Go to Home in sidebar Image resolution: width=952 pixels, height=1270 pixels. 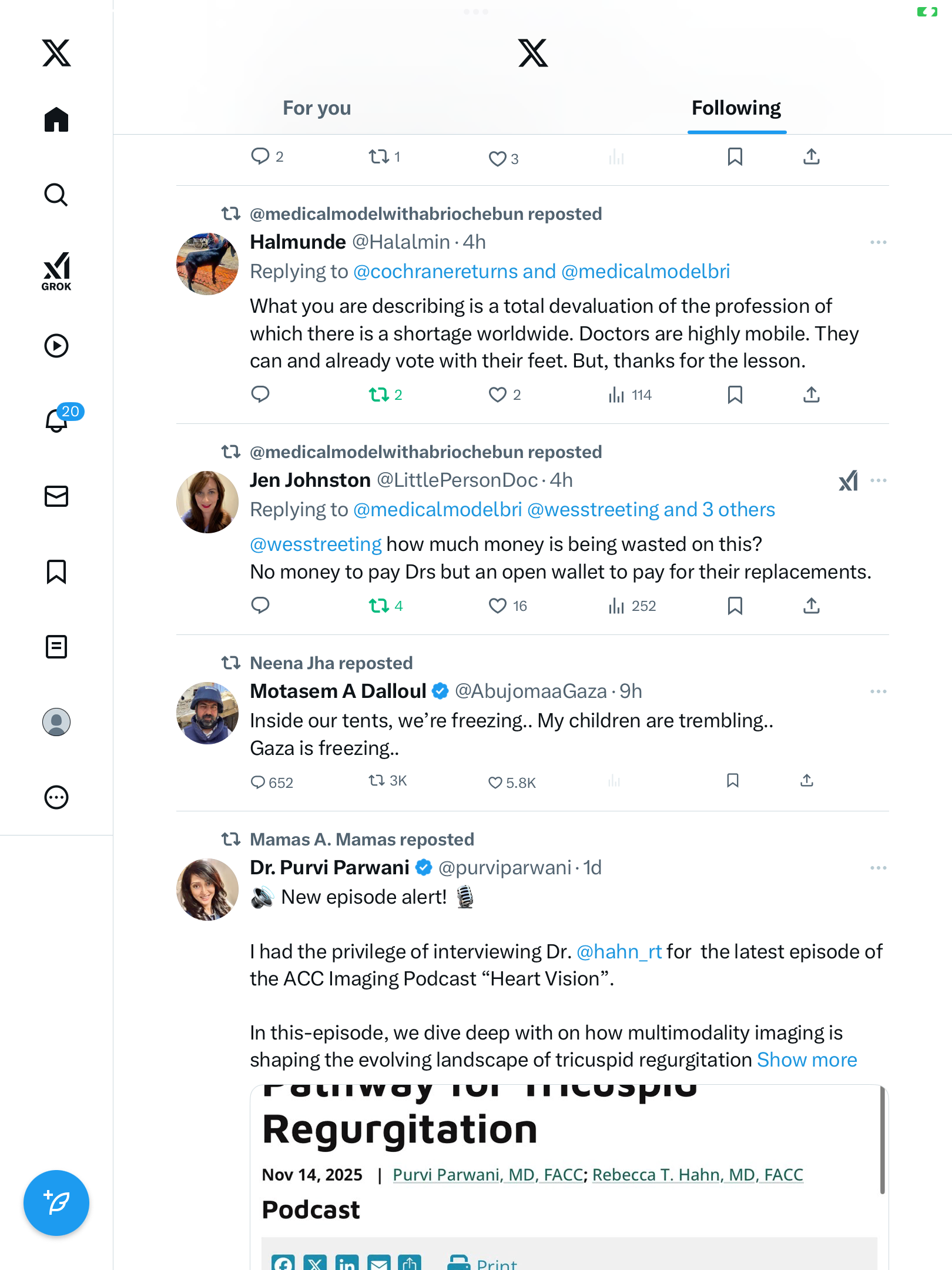click(56, 120)
